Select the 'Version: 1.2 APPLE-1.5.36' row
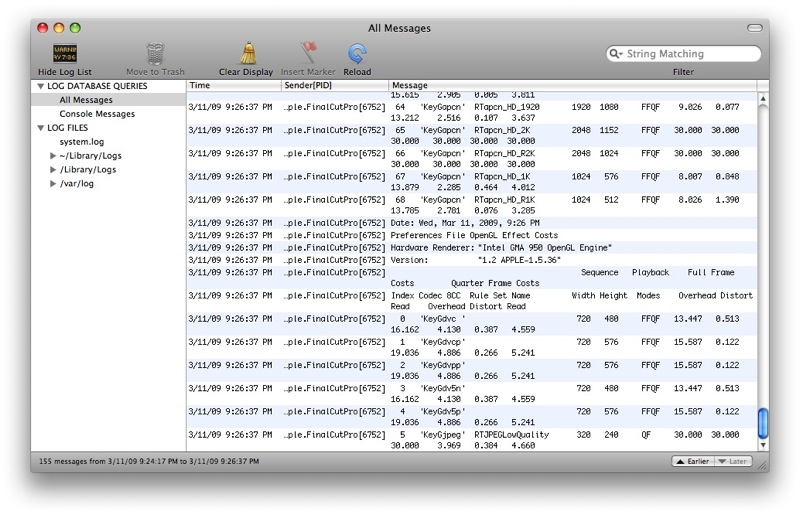 tap(472, 260)
